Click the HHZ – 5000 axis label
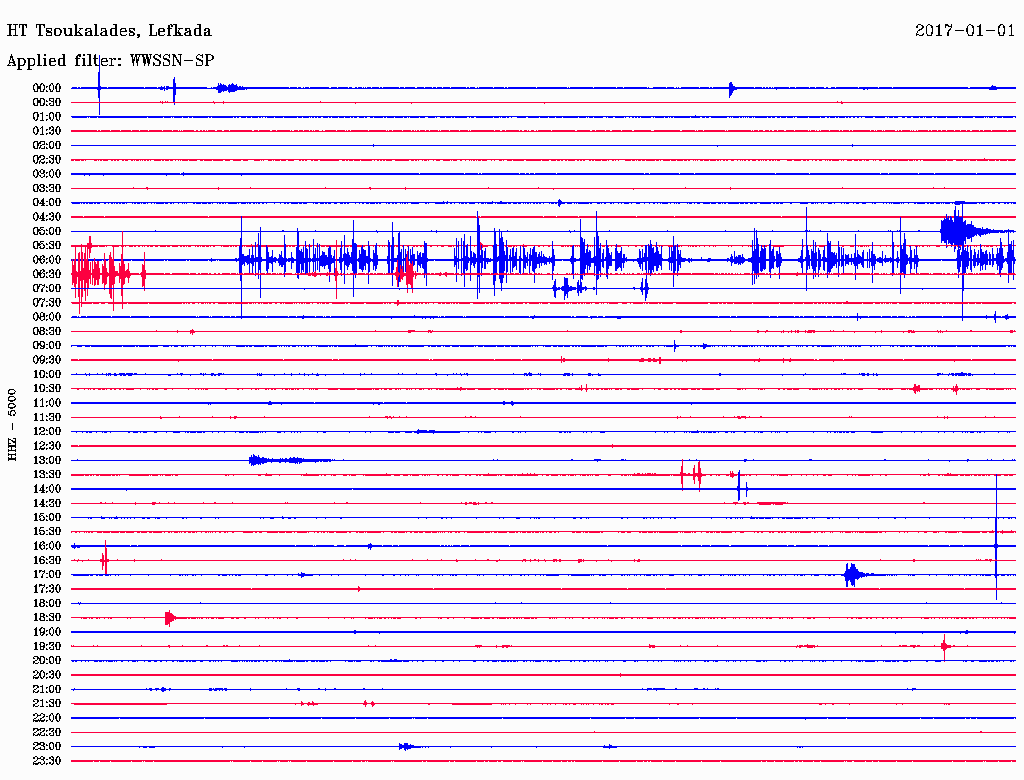Screen dimensions: 1024x780 point(12,425)
